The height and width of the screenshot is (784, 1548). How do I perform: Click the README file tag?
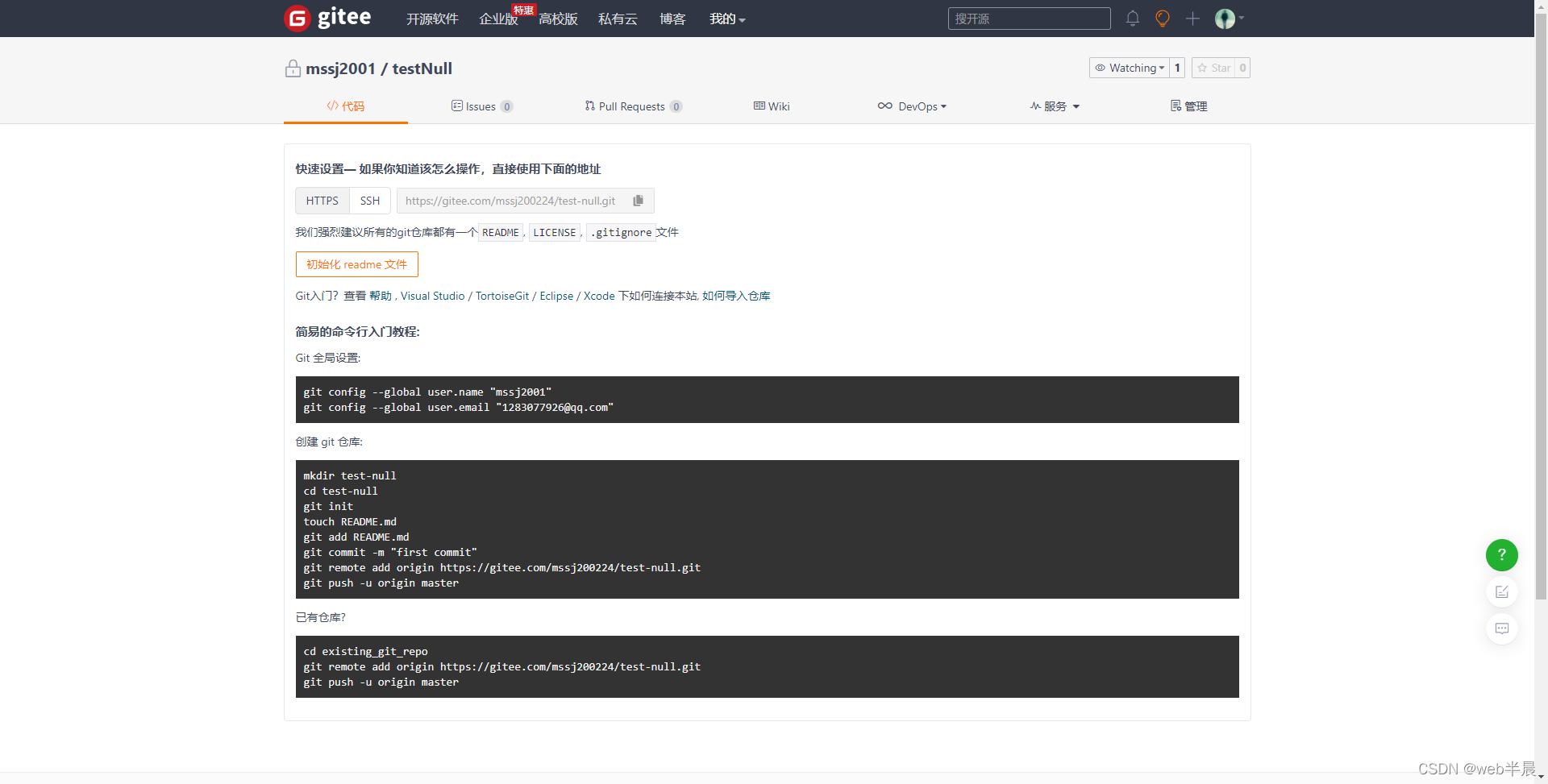(501, 233)
